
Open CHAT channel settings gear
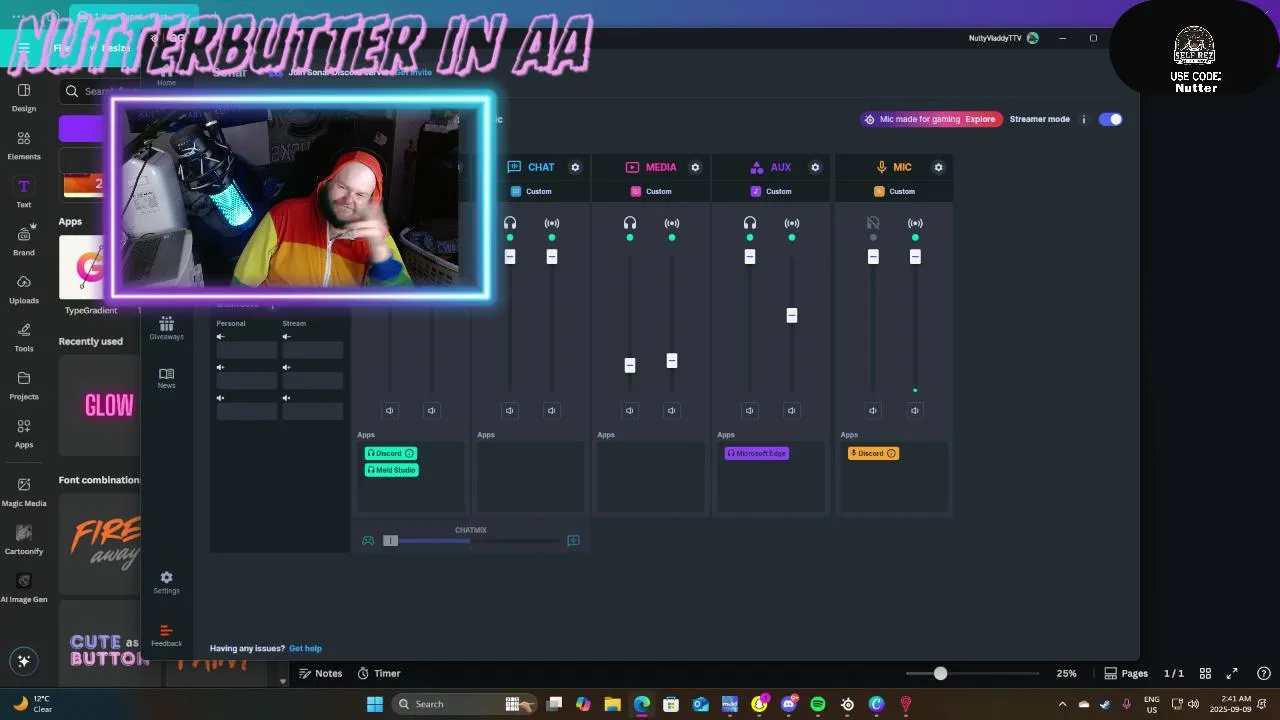click(x=575, y=167)
